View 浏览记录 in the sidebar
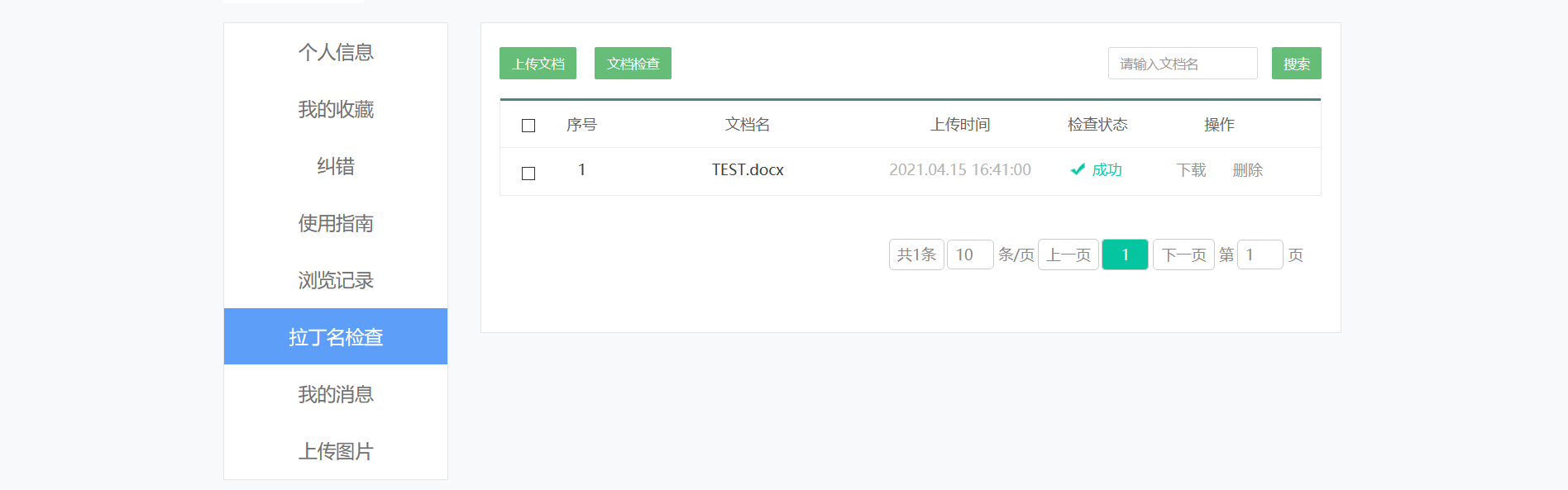The width and height of the screenshot is (1568, 490). pyautogui.click(x=336, y=280)
